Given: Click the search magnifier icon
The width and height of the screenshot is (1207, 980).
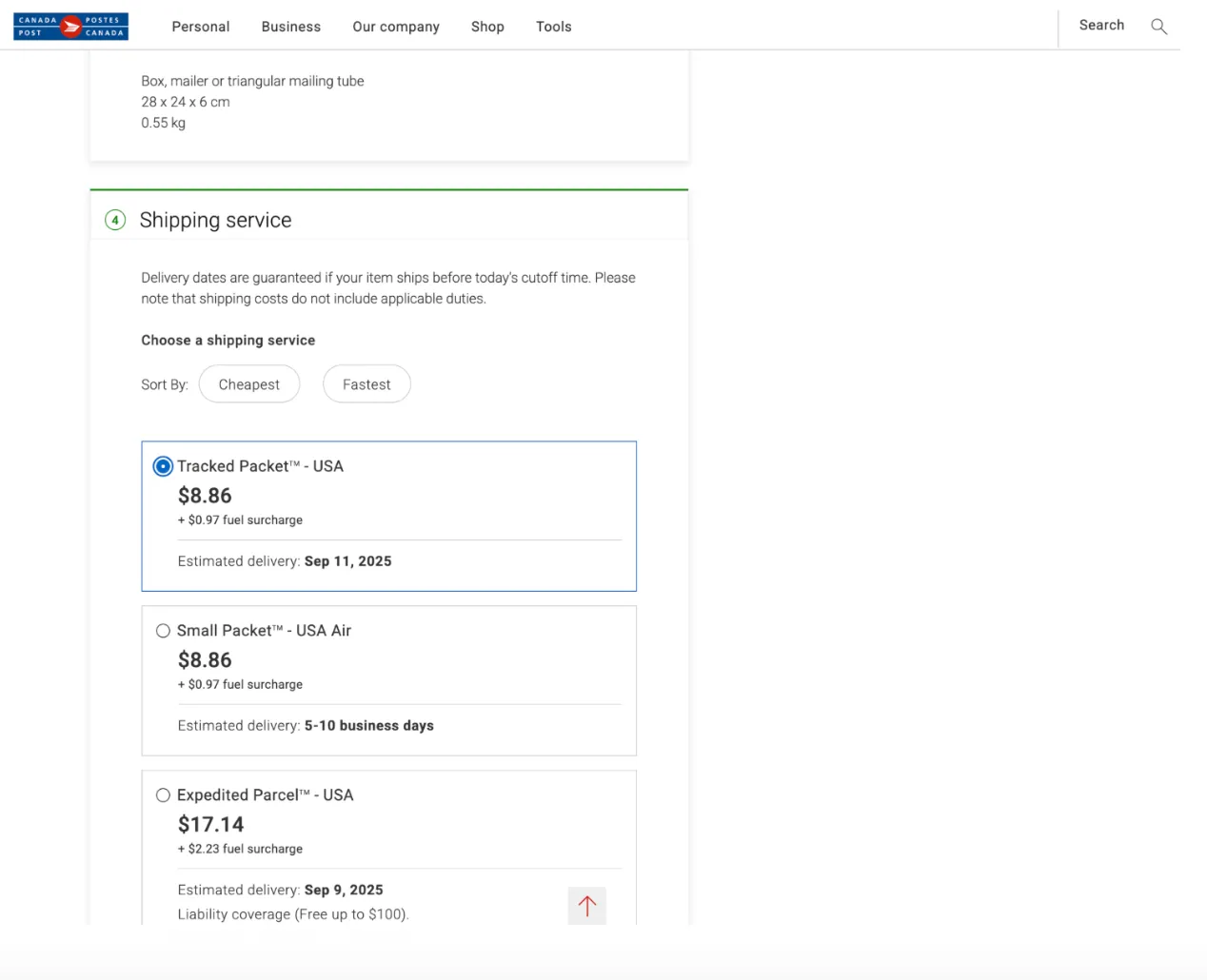Looking at the screenshot, I should click(1158, 27).
